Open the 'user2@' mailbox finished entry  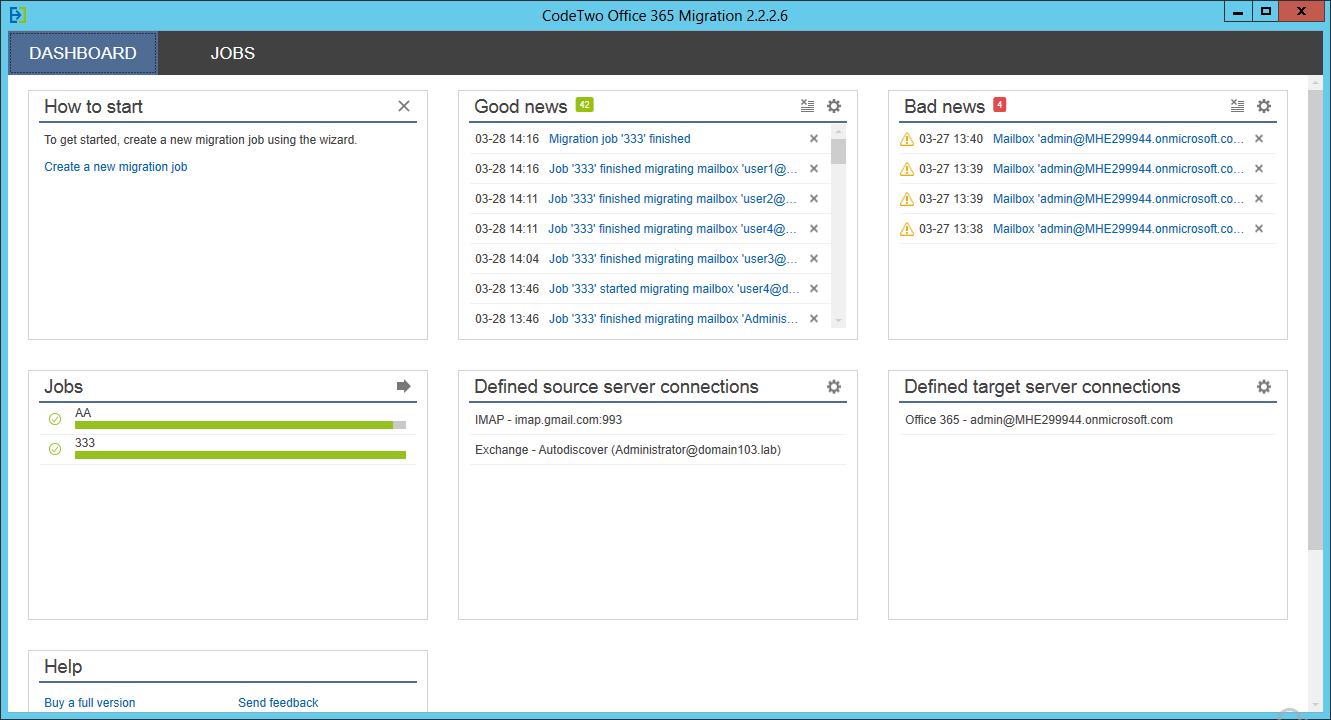pyautogui.click(x=673, y=199)
